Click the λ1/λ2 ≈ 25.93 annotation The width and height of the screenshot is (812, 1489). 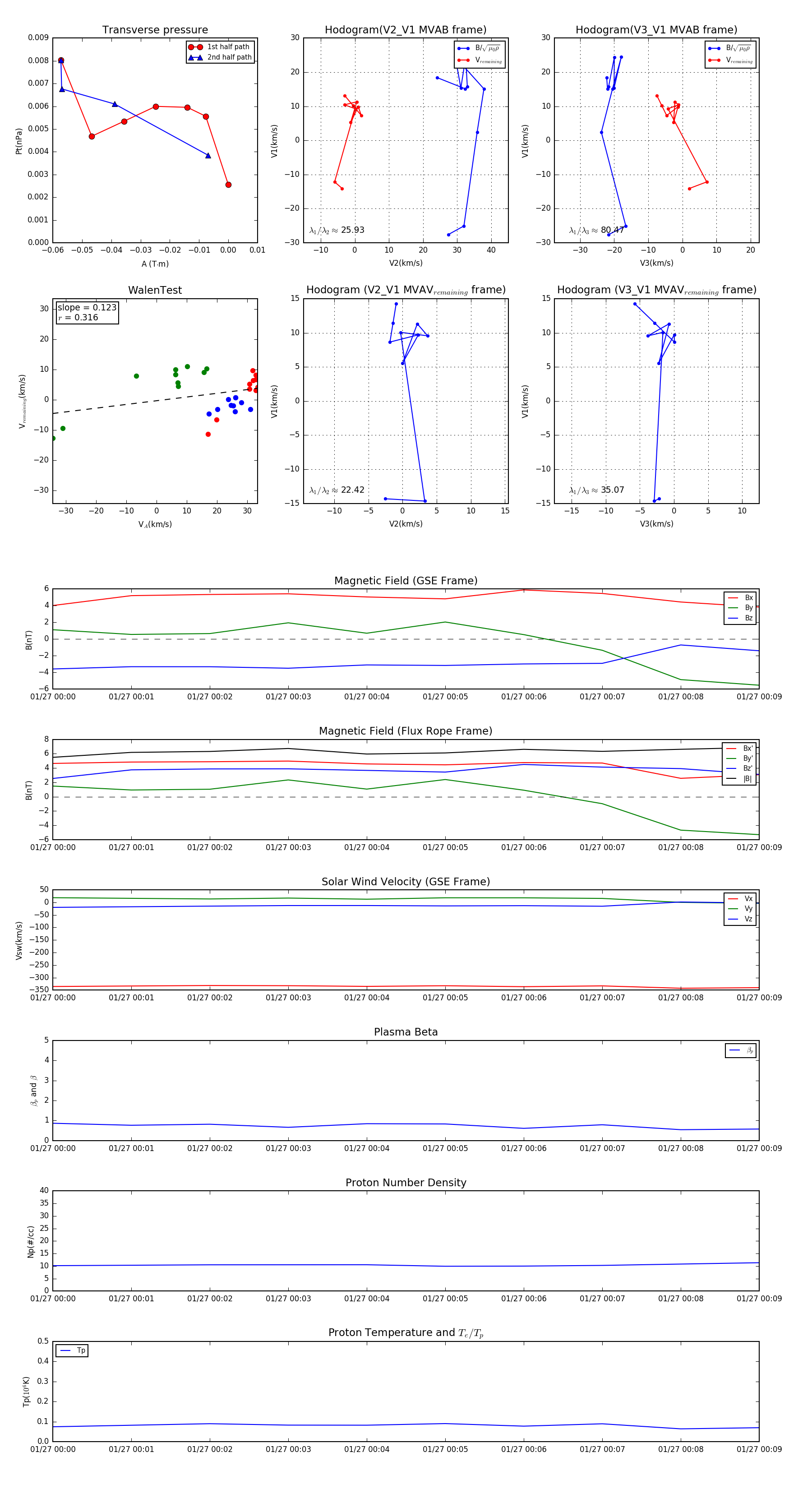(x=337, y=230)
